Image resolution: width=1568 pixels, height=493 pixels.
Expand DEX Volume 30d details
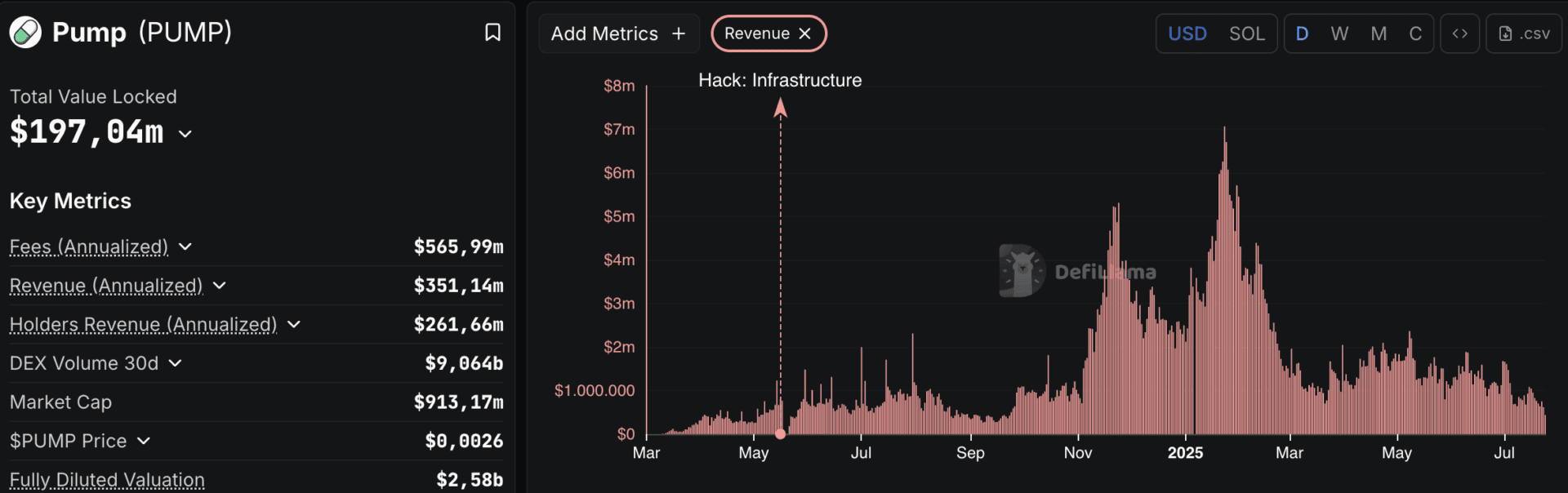[x=175, y=363]
